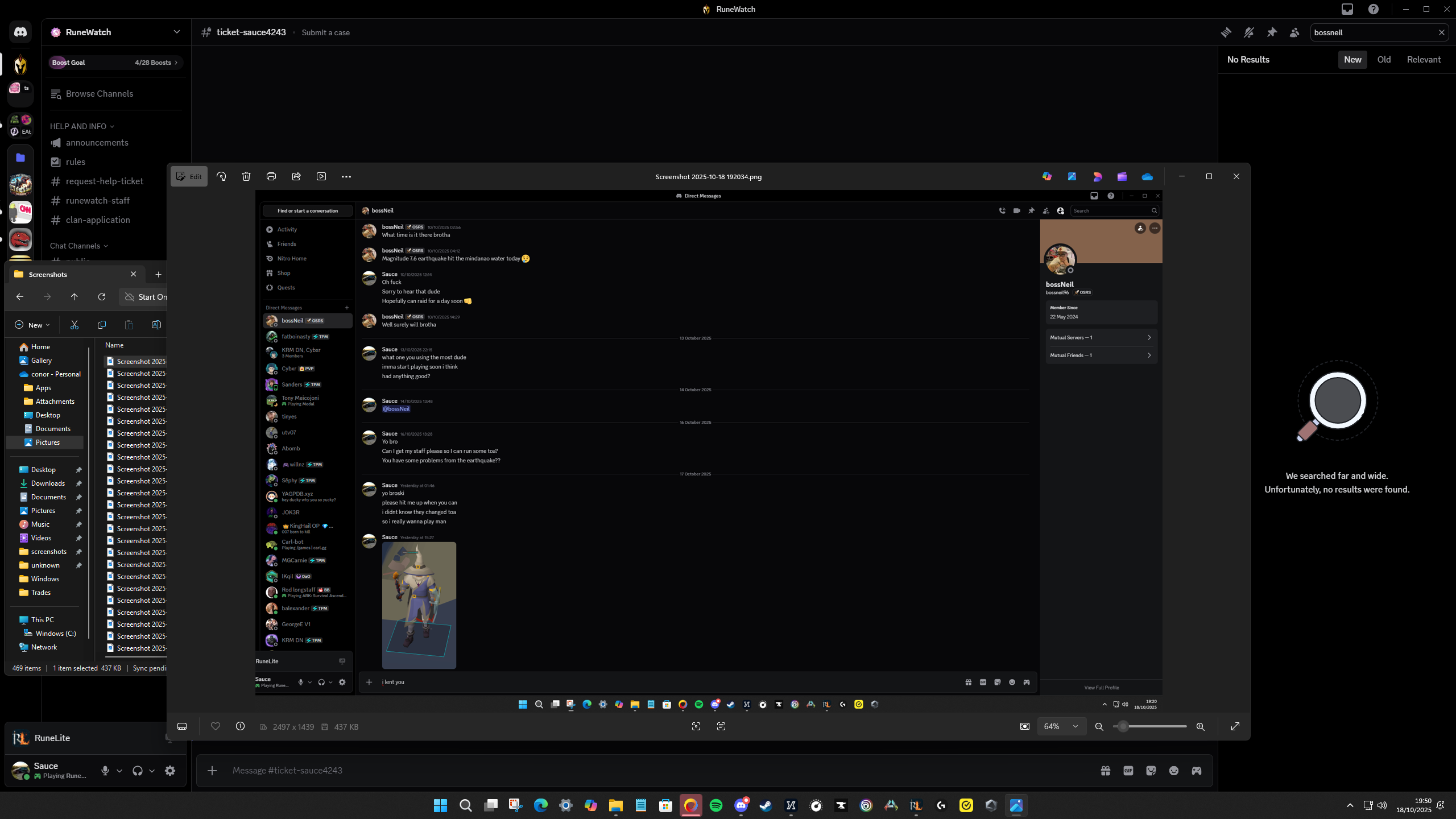
Task: Open the Share option in Photos
Action: (296, 176)
